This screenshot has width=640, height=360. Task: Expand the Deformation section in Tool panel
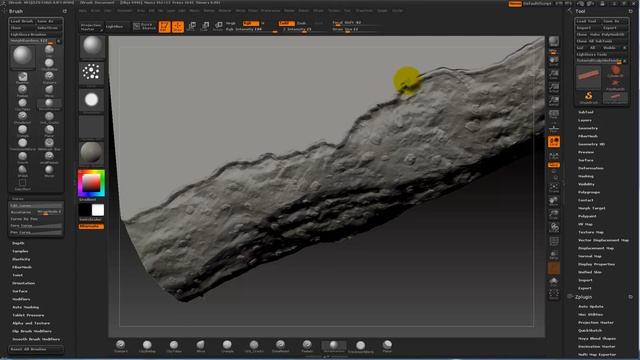pos(591,168)
